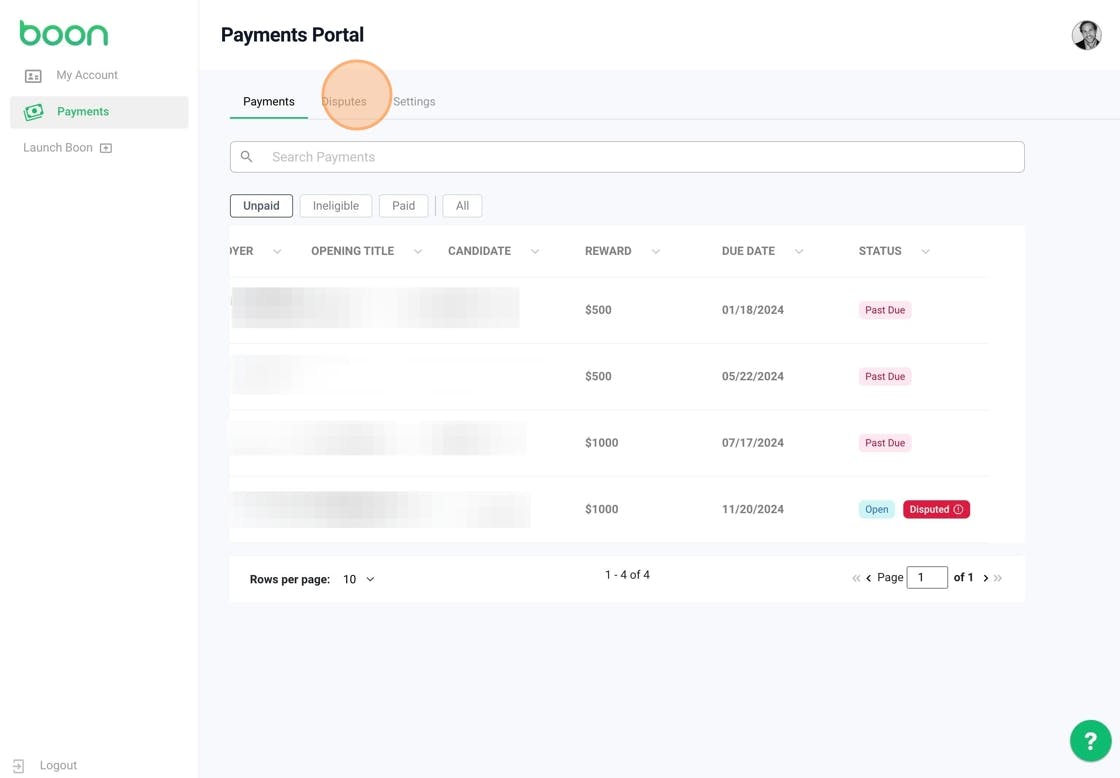Viewport: 1120px width, 778px height.
Task: Open My Account in sidebar
Action: [87, 75]
